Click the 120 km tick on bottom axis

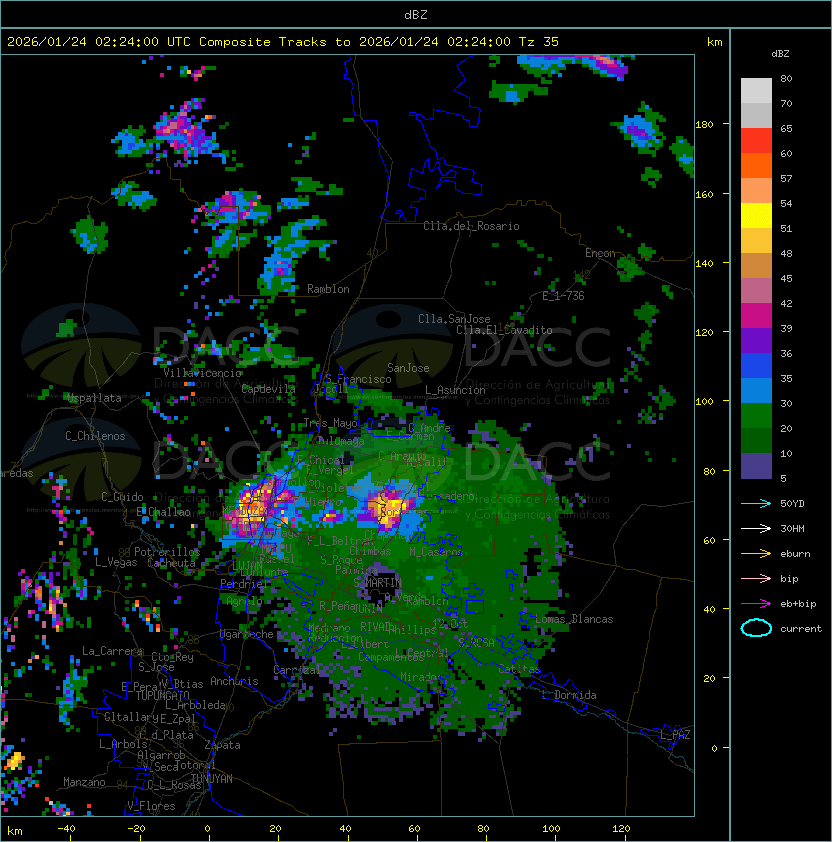click(621, 829)
